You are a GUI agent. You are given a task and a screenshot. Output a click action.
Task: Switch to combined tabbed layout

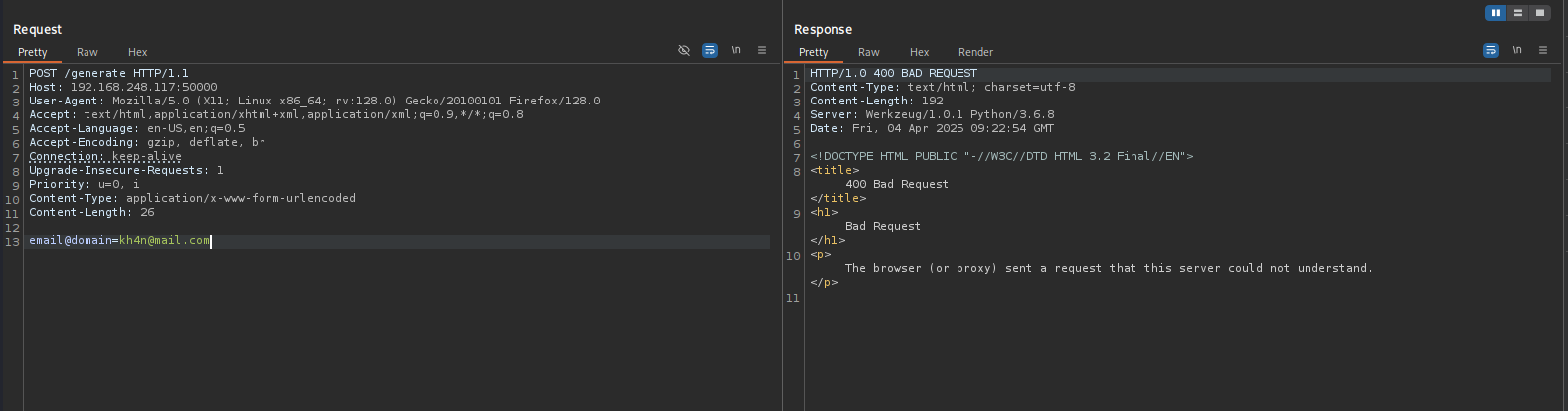(x=1539, y=13)
